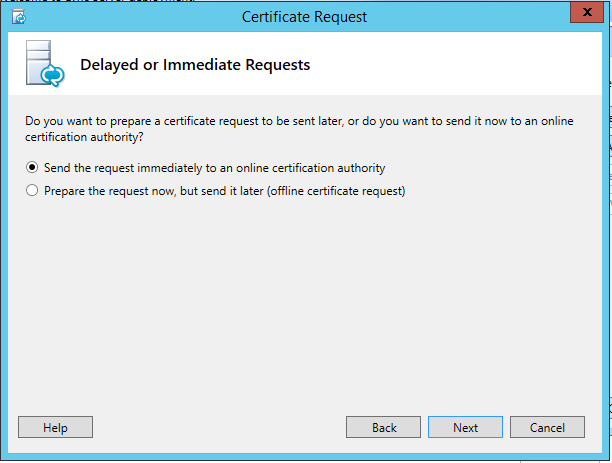This screenshot has width=612, height=463.
Task: Click the server certificate icon in header
Action: [44, 65]
